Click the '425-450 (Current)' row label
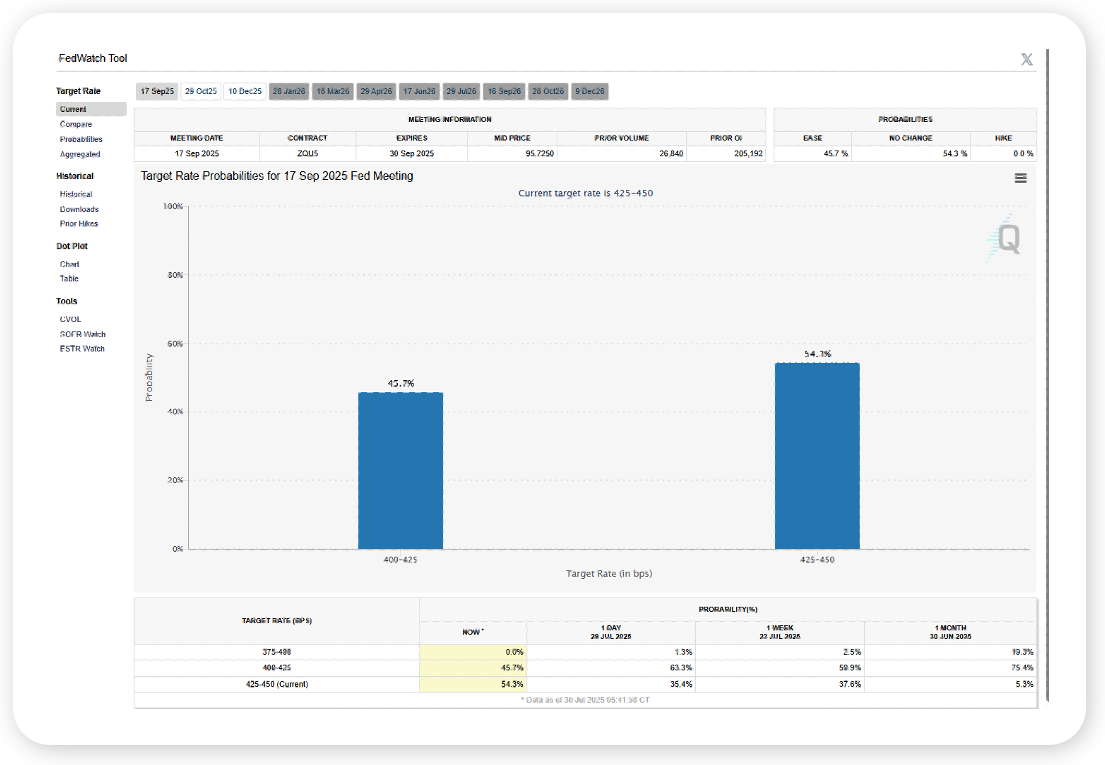 [x=276, y=684]
